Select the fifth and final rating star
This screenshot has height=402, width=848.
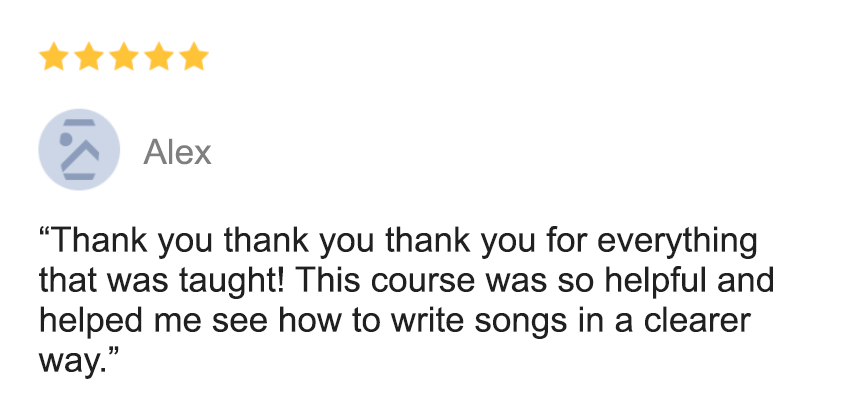[194, 57]
